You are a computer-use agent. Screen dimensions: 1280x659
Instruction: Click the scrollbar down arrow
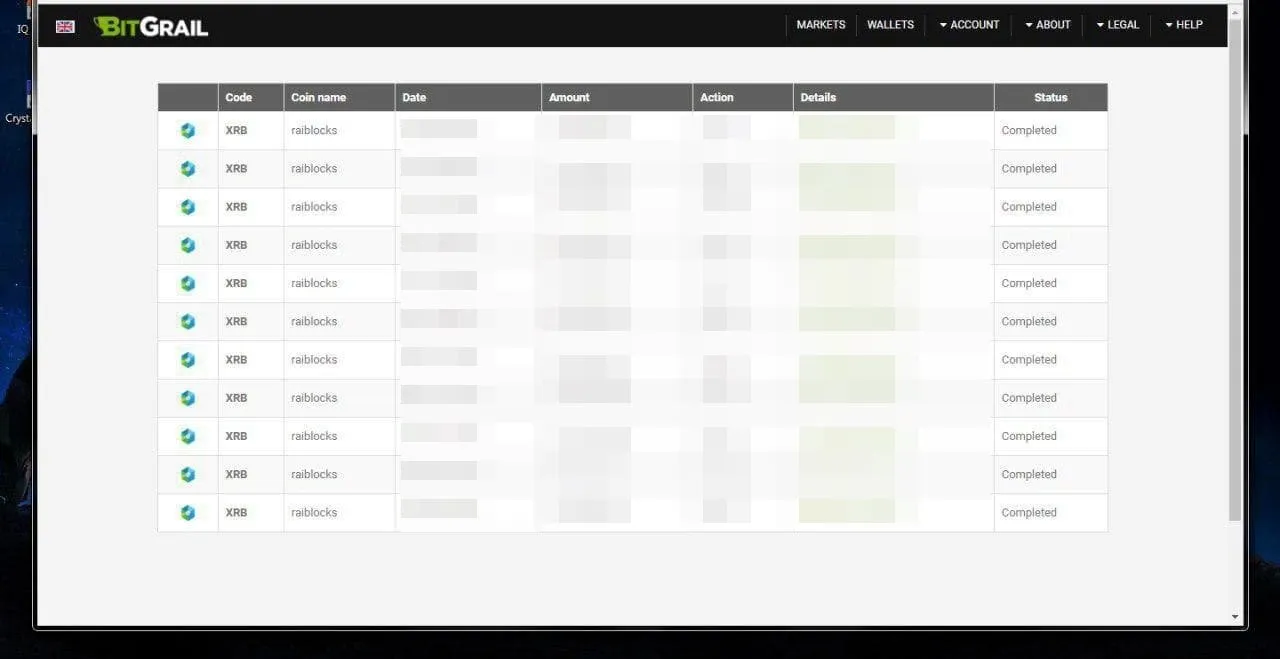point(1235,617)
